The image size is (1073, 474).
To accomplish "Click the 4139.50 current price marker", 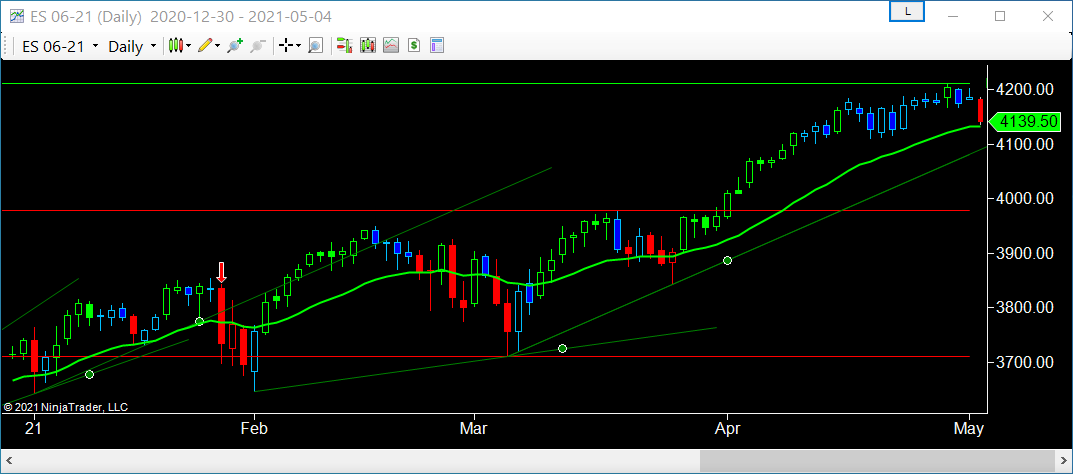I will pyautogui.click(x=1024, y=122).
